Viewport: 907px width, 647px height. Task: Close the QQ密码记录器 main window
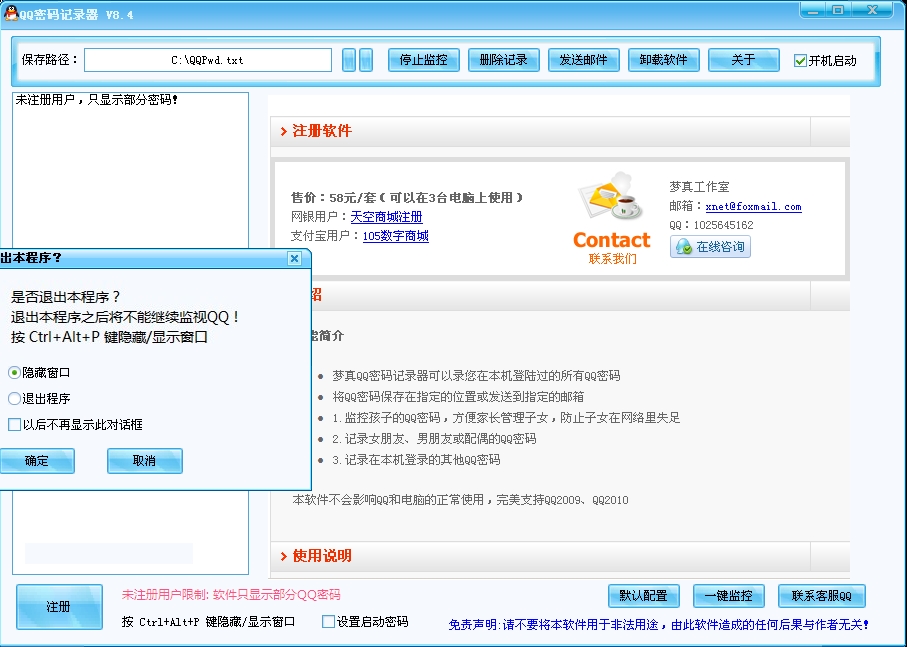point(872,10)
